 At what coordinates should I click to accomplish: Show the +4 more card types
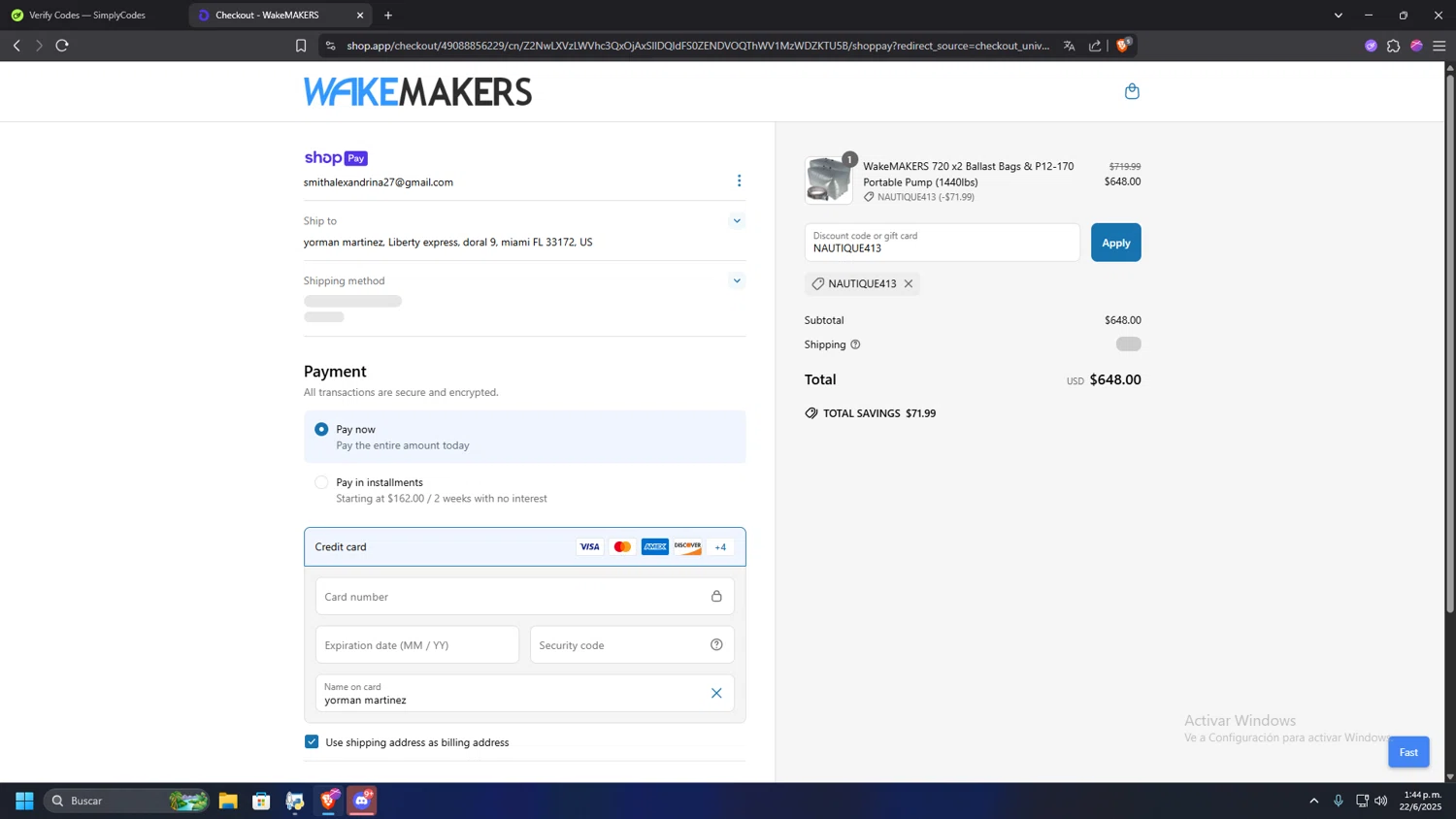[x=720, y=546]
